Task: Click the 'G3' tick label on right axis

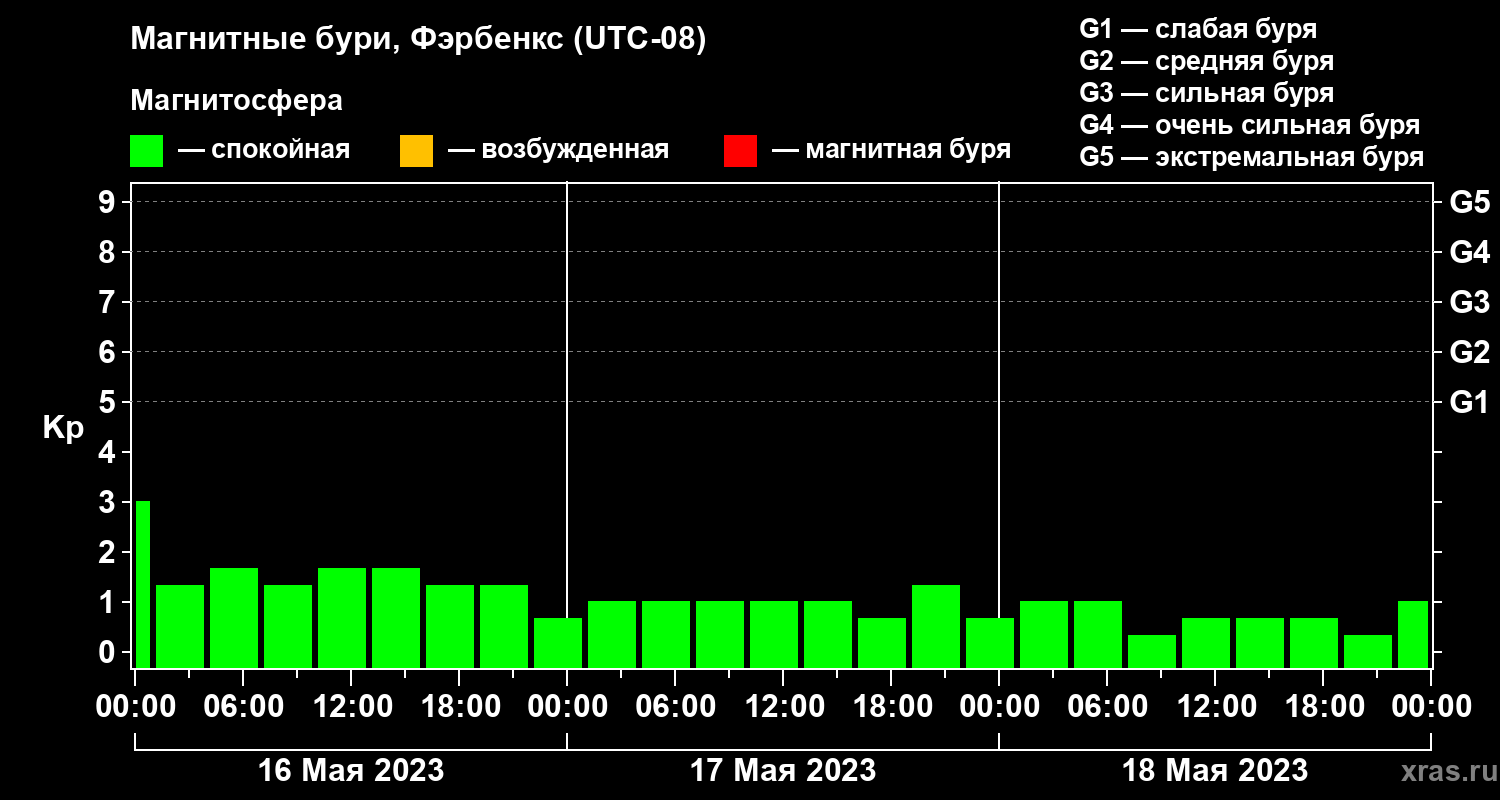Action: click(1469, 302)
